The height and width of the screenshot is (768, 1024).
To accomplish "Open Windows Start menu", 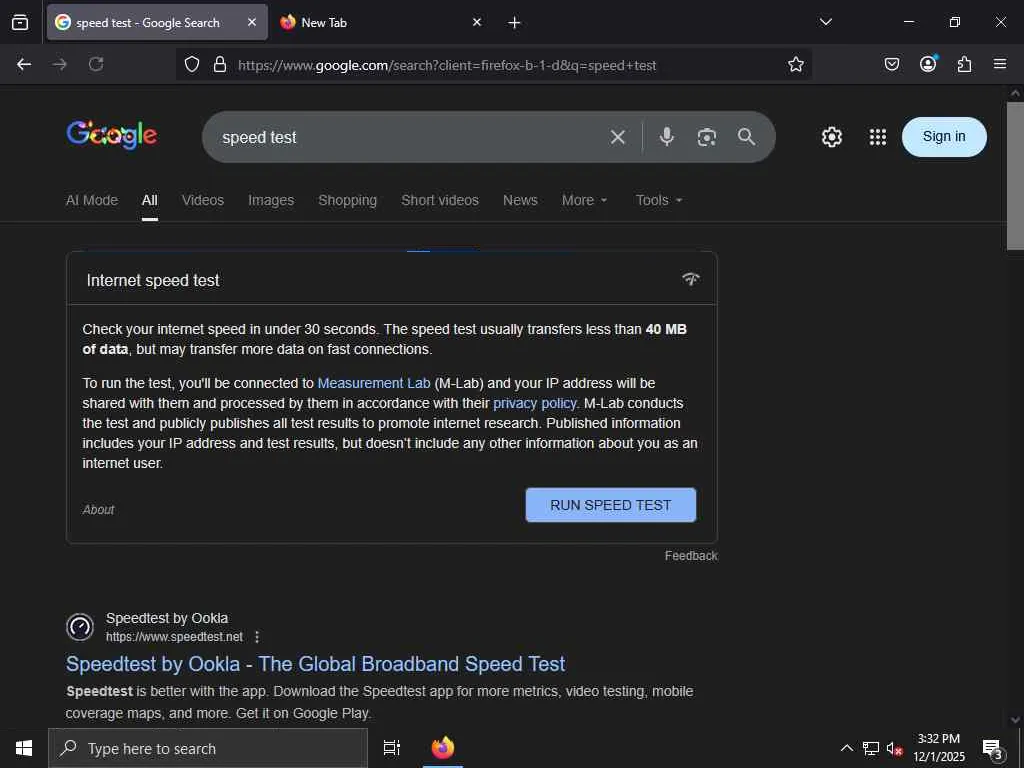I will (24, 748).
